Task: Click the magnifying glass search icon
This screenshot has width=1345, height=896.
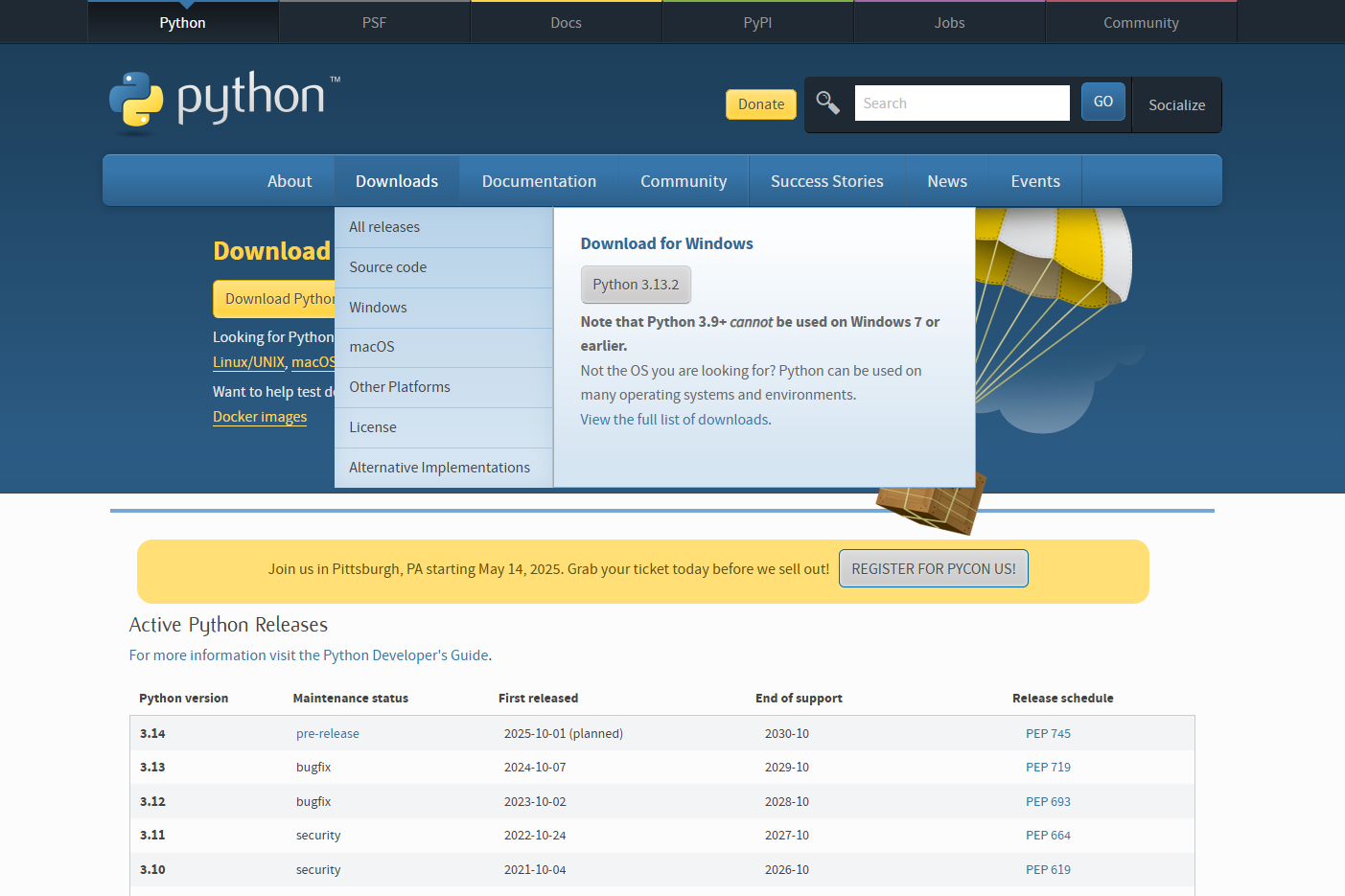Action: [x=828, y=103]
